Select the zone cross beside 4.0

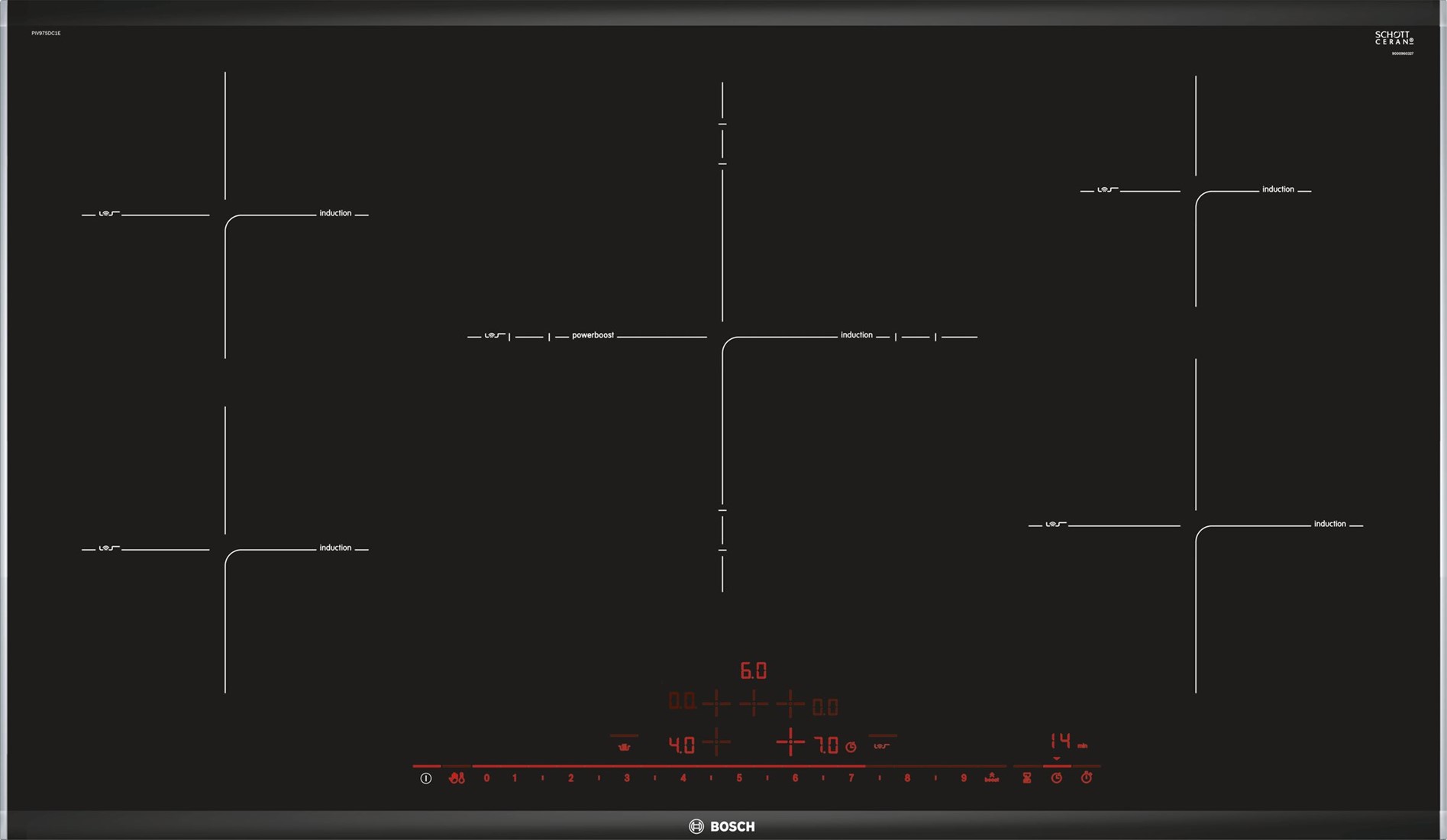[716, 742]
